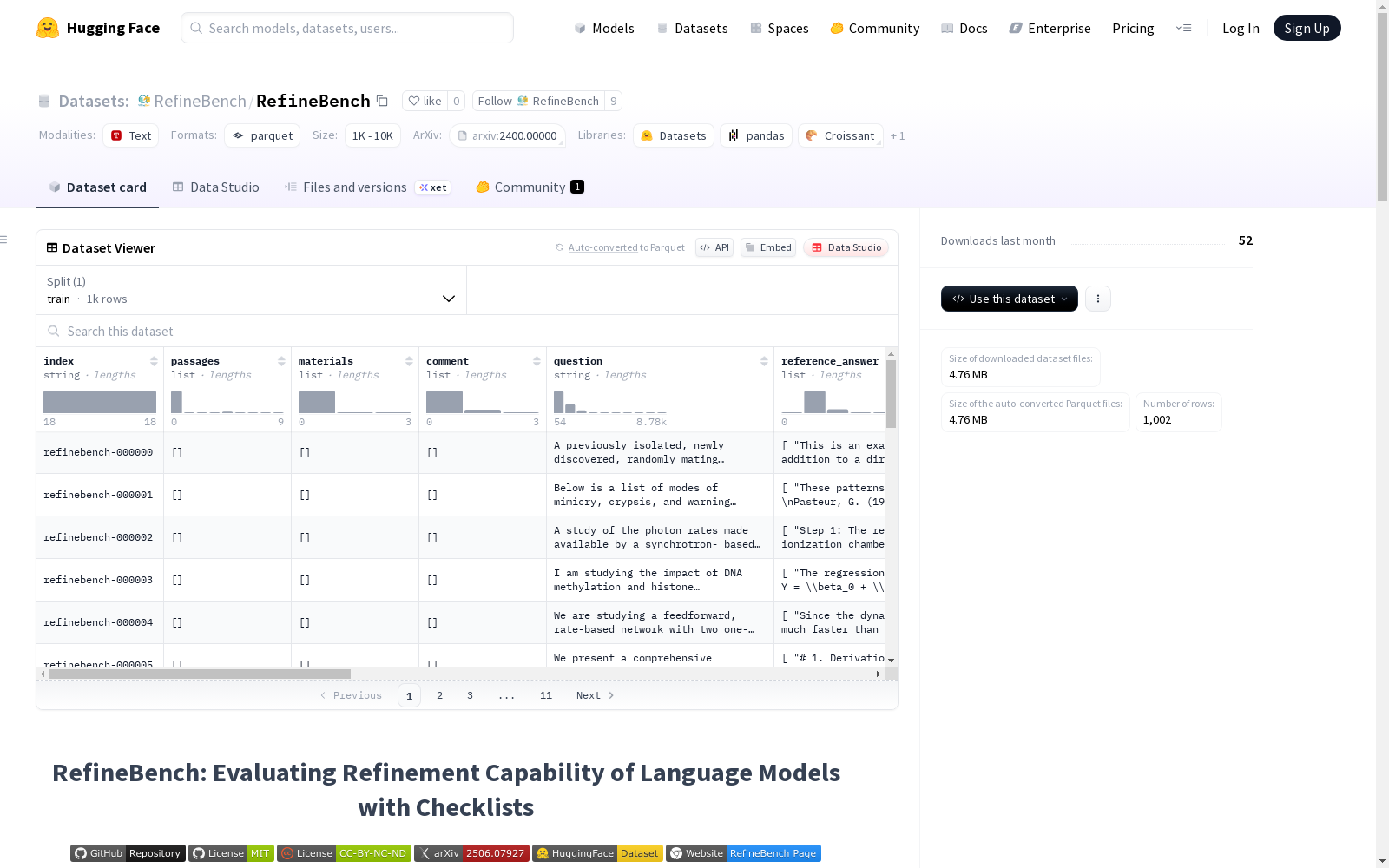1389x868 pixels.
Task: Click the Sign Up button
Action: tap(1307, 28)
